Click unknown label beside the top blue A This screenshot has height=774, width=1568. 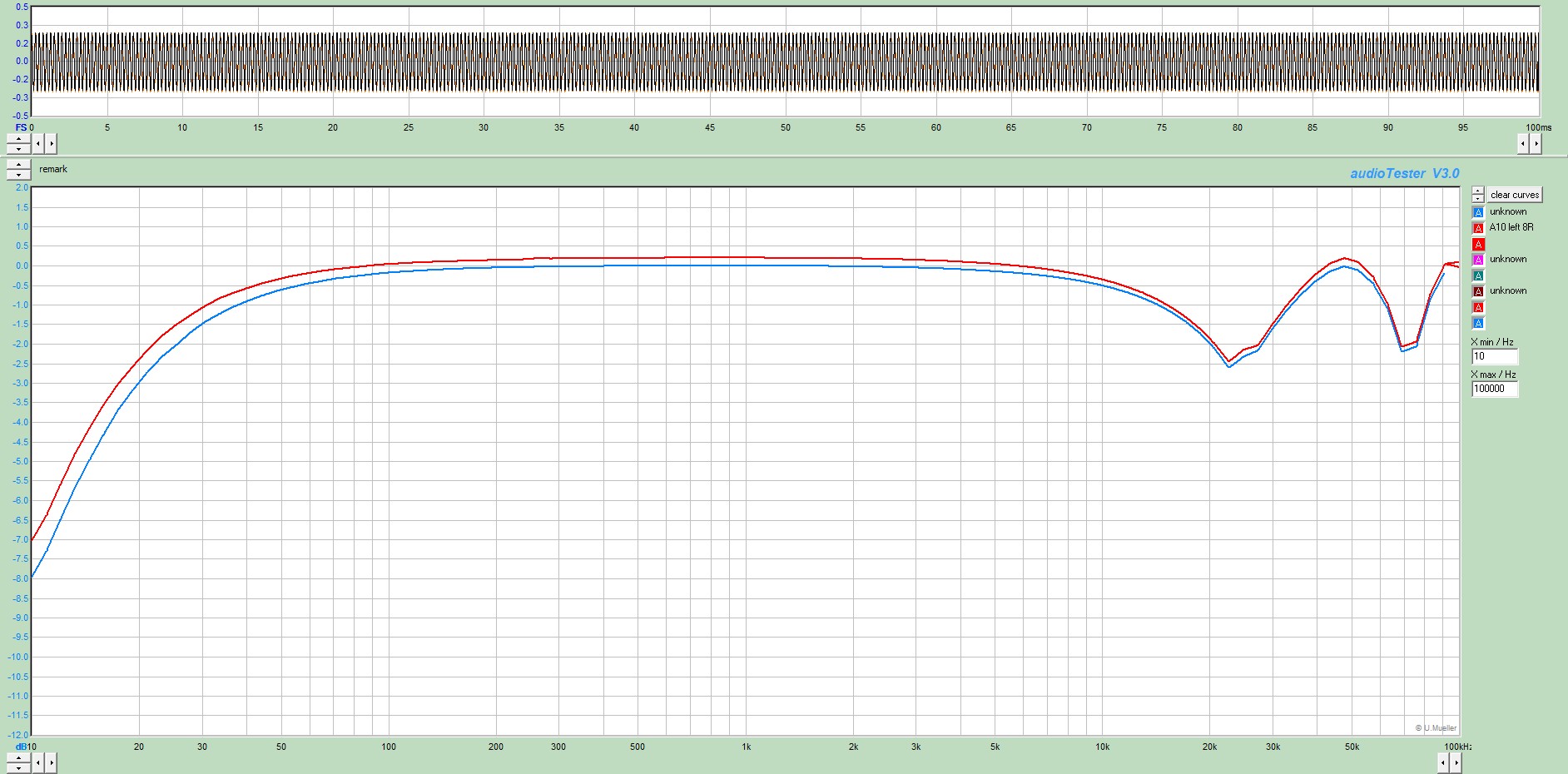(x=1508, y=211)
